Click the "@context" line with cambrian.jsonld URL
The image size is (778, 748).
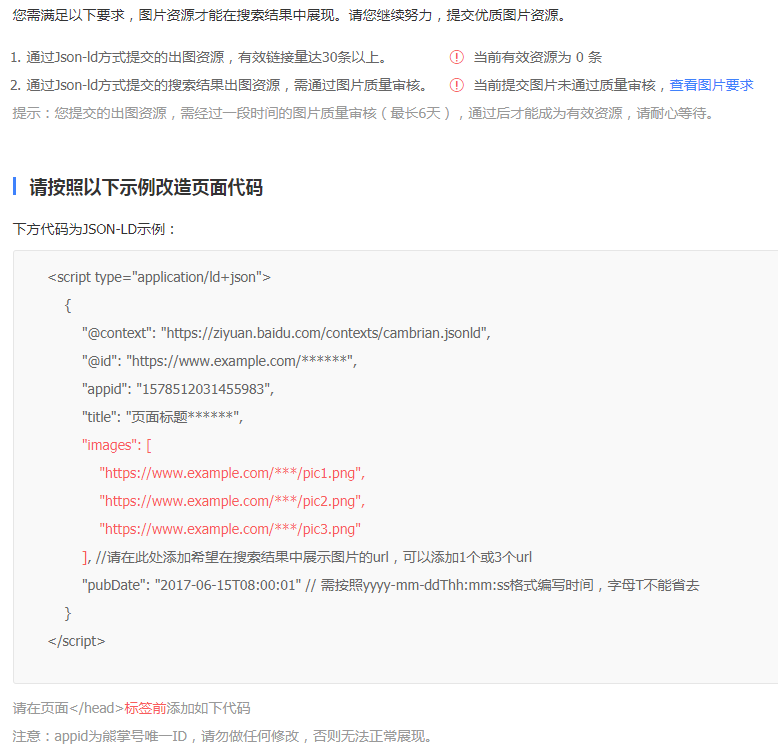pos(286,333)
